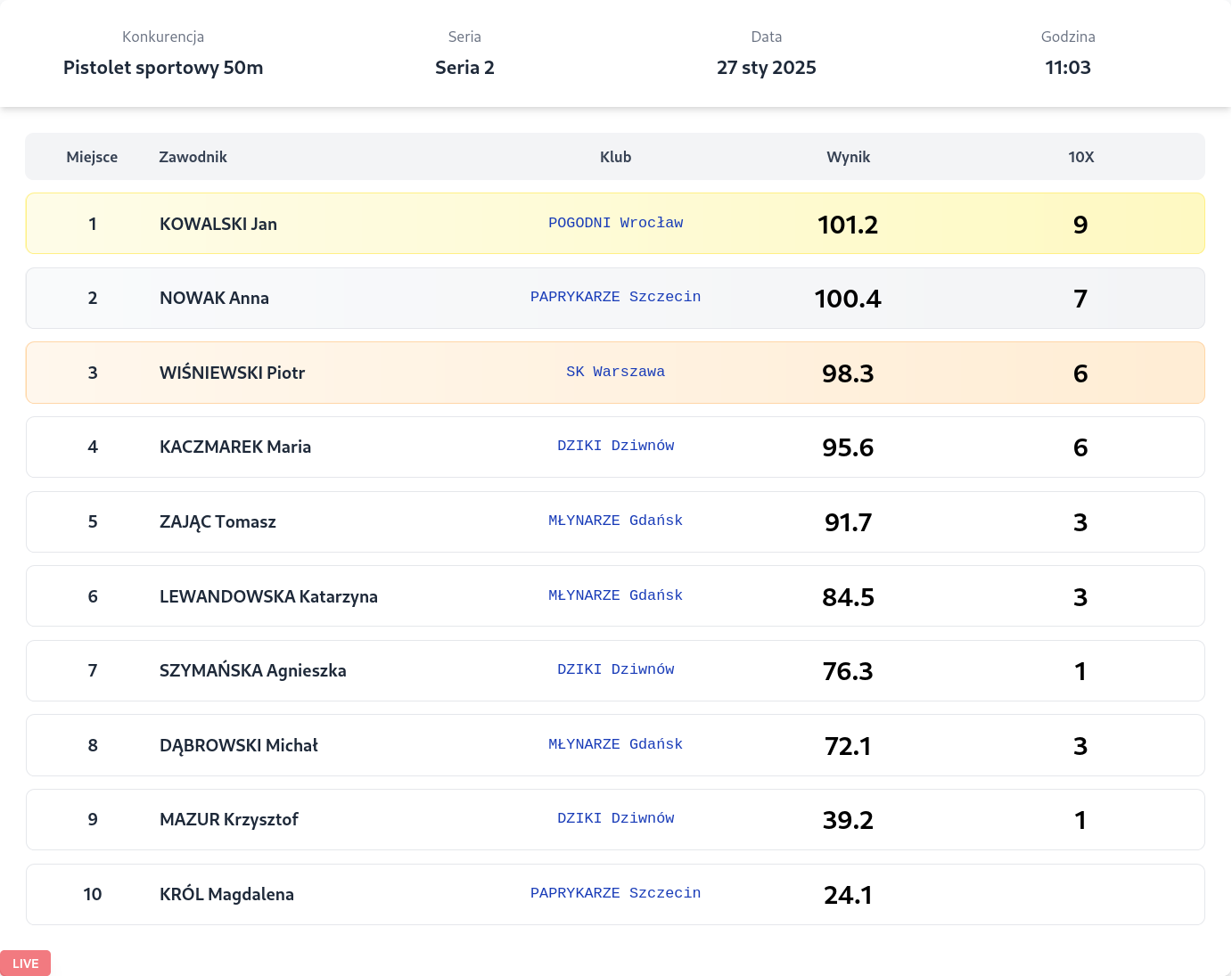
Task: Click score 76.3 of SZYMAŃSKA Agnieszka
Action: click(848, 671)
